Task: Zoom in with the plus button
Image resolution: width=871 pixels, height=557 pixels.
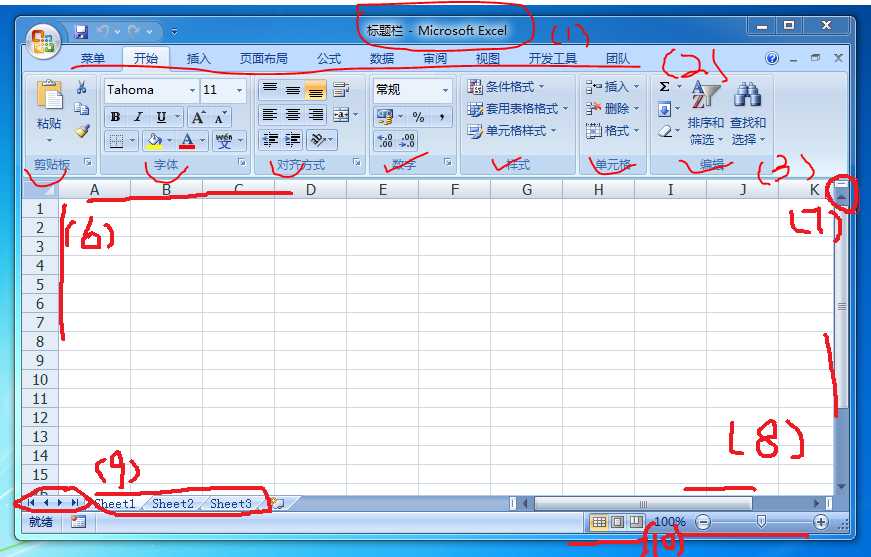Action: click(x=820, y=522)
